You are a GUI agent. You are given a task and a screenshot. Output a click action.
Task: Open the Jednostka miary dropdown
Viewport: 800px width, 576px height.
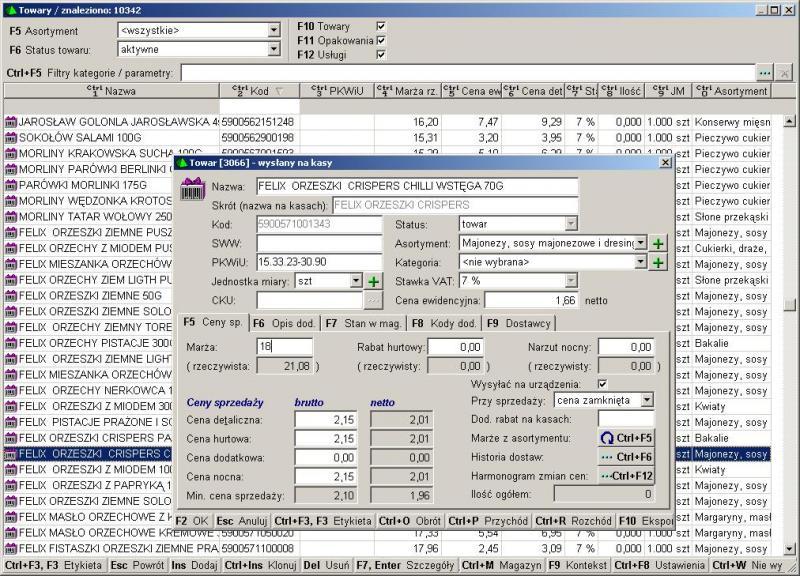coord(356,281)
